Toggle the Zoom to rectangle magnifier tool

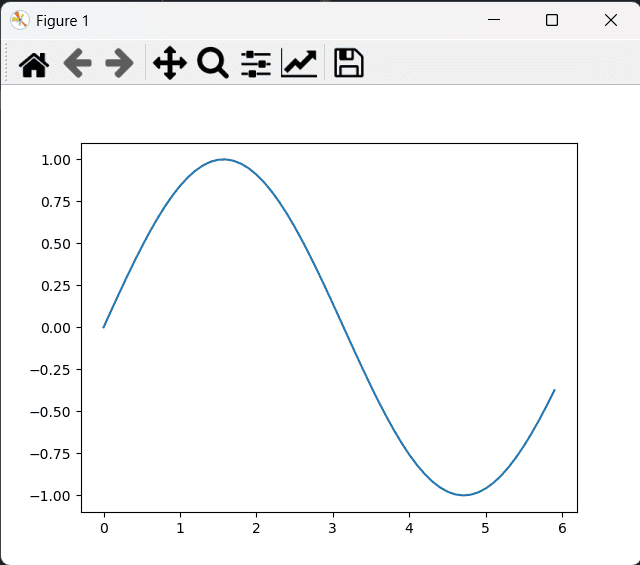(x=213, y=64)
